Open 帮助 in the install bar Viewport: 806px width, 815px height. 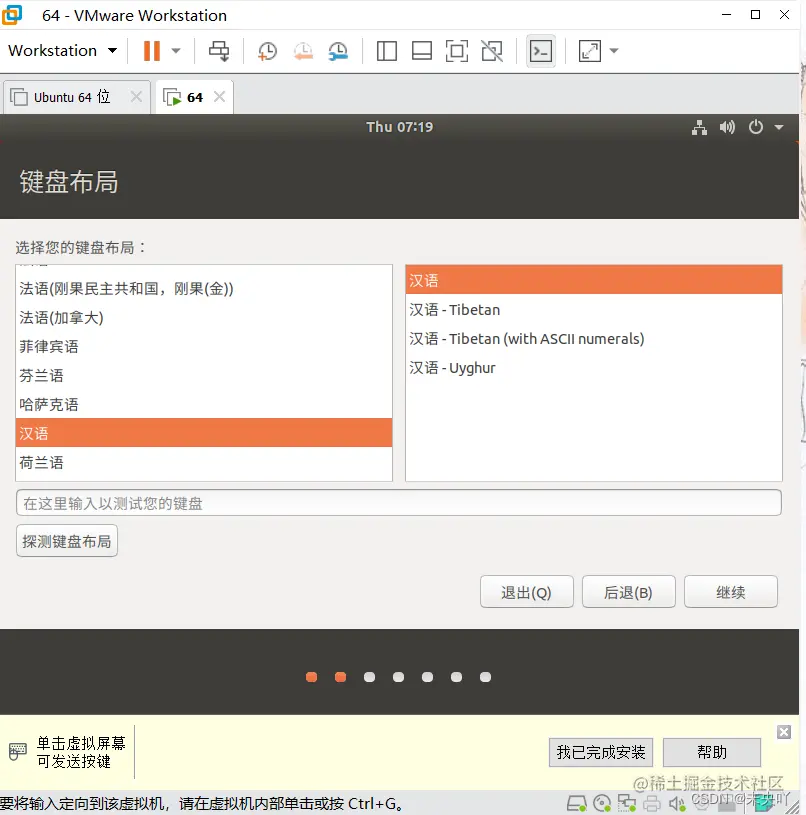coord(712,752)
